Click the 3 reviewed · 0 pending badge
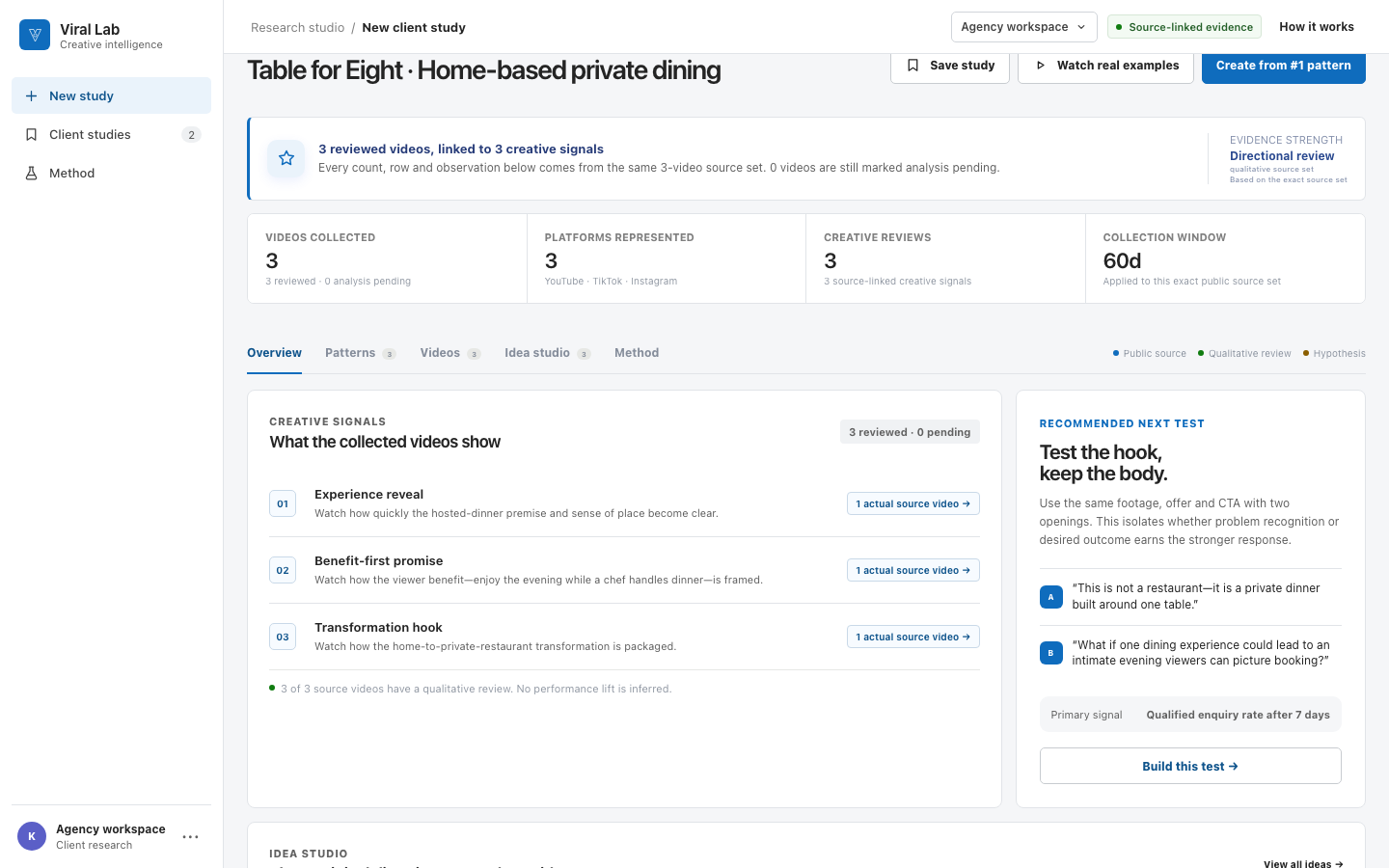This screenshot has height=868, width=1389. pos(910,432)
